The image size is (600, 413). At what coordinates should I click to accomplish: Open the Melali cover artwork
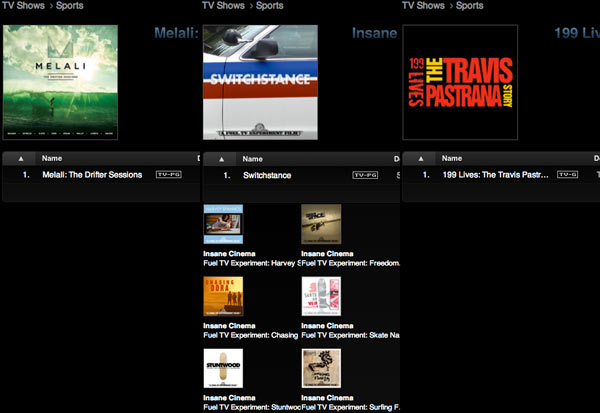60,82
